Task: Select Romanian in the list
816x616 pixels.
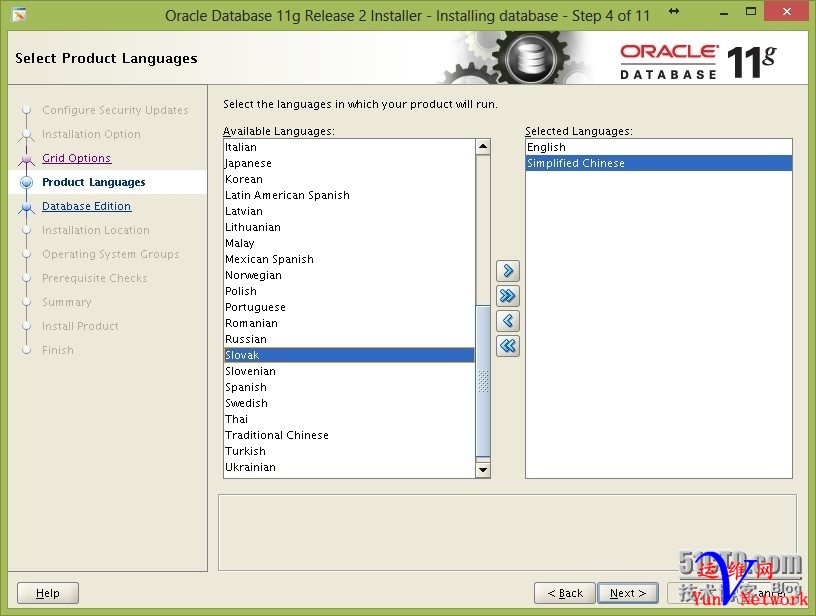Action: [x=349, y=323]
